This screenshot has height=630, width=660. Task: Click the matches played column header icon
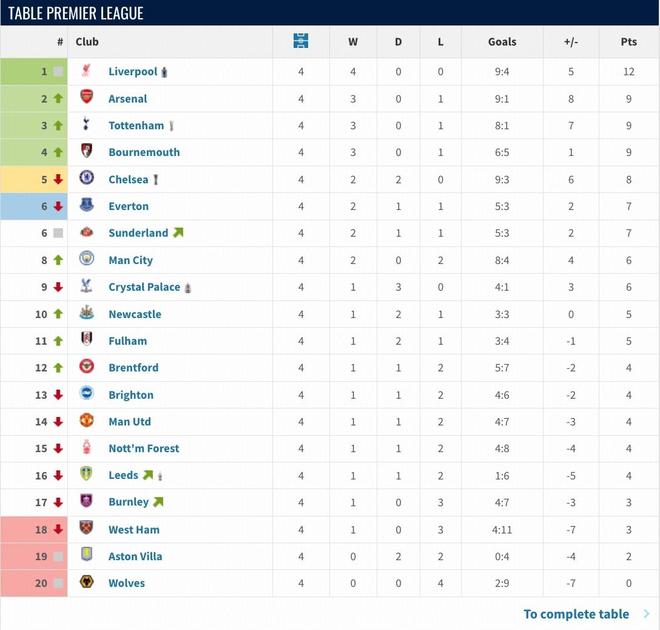point(301,41)
